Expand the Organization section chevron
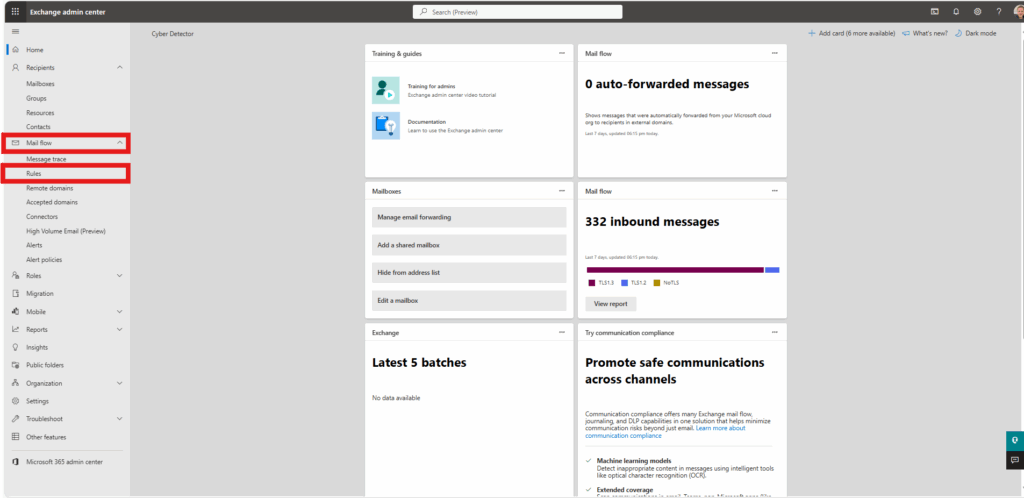 click(x=120, y=383)
